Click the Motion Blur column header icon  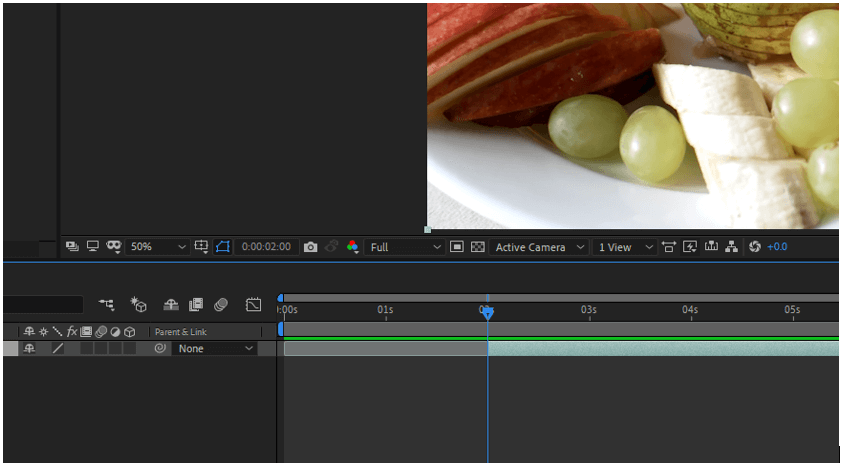point(100,332)
